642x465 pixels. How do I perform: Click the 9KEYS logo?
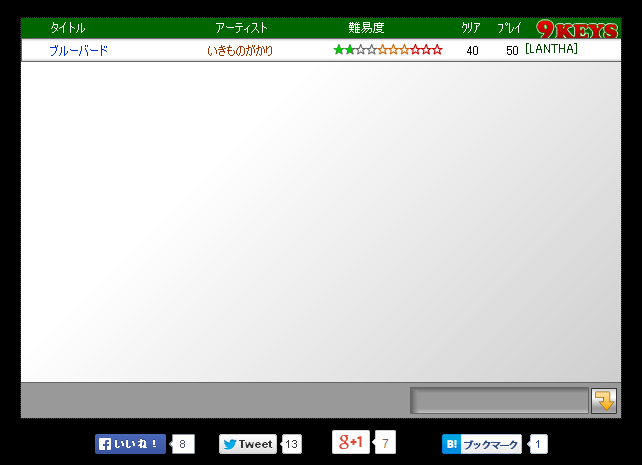click(577, 29)
